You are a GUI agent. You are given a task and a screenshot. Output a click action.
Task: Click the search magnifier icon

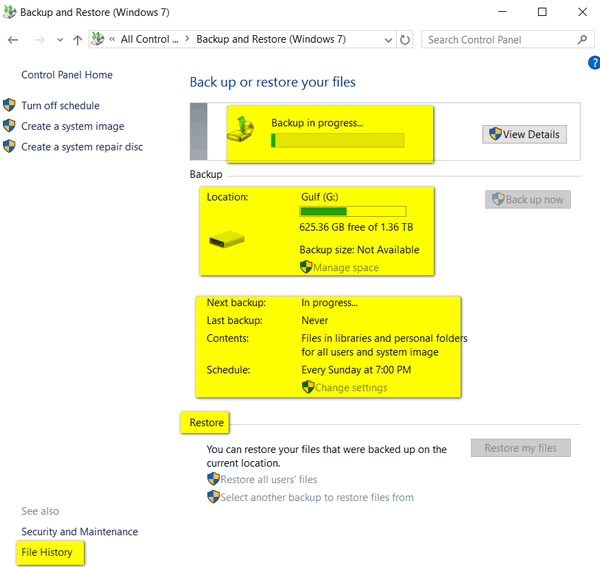pyautogui.click(x=582, y=39)
